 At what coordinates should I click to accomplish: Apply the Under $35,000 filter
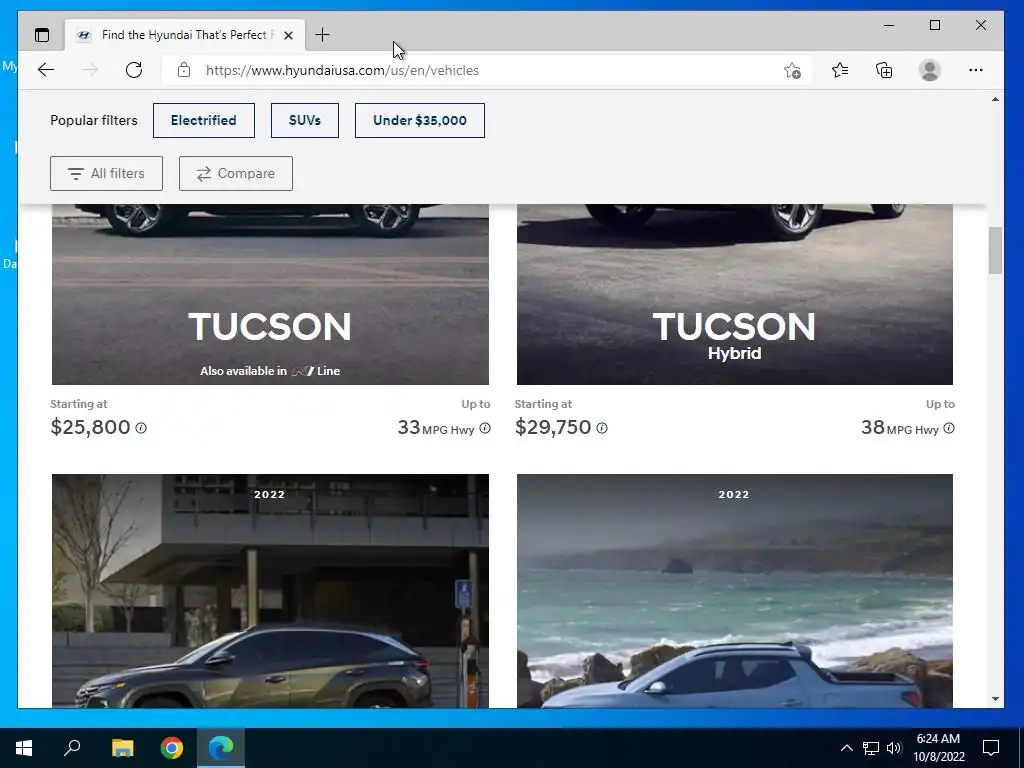tap(420, 120)
